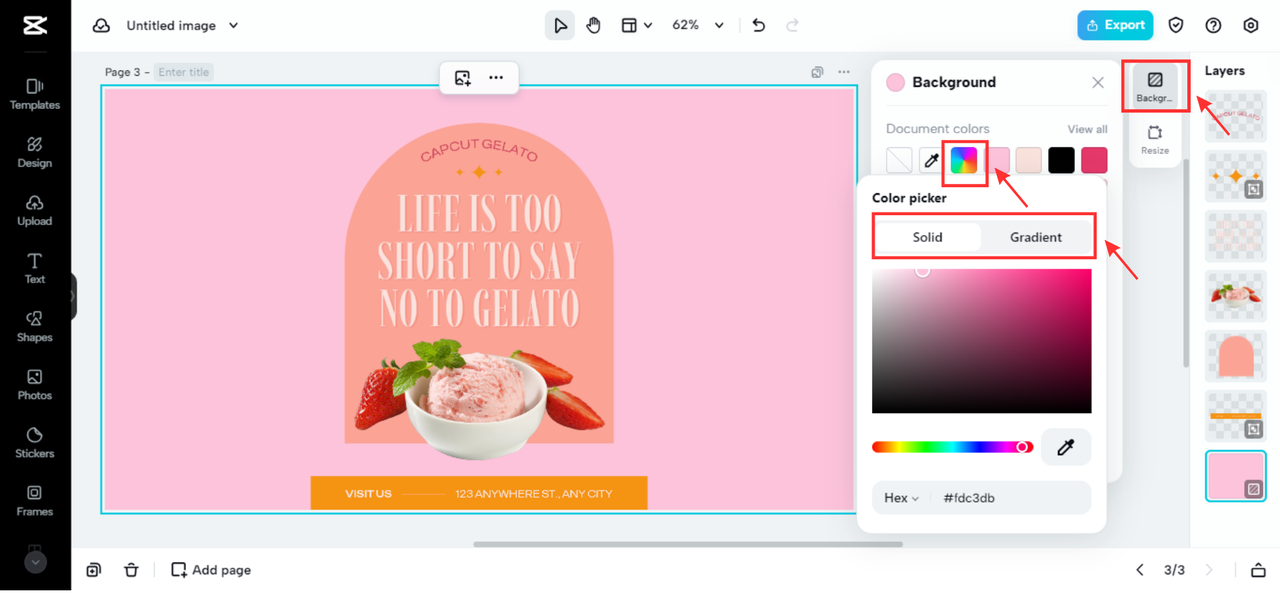Viewport: 1280px width, 595px height.
Task: Click the orange VISIT US banner
Action: (479, 493)
